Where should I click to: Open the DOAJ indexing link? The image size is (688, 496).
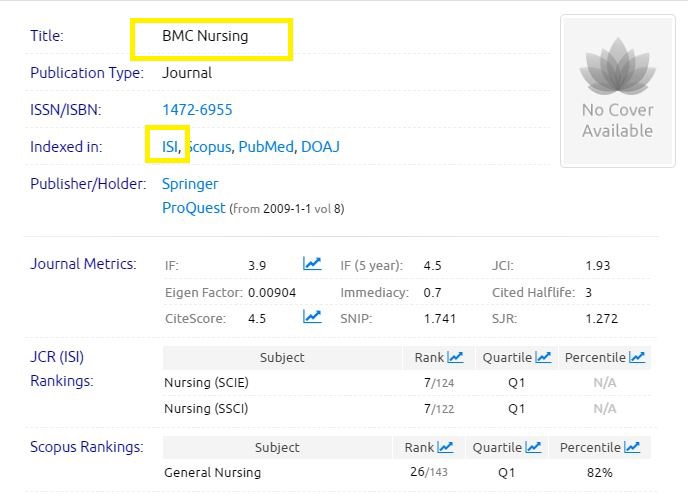point(321,147)
